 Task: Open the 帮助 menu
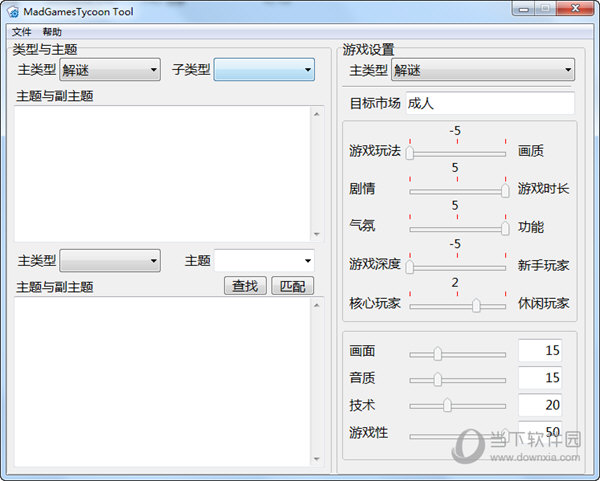pos(52,32)
